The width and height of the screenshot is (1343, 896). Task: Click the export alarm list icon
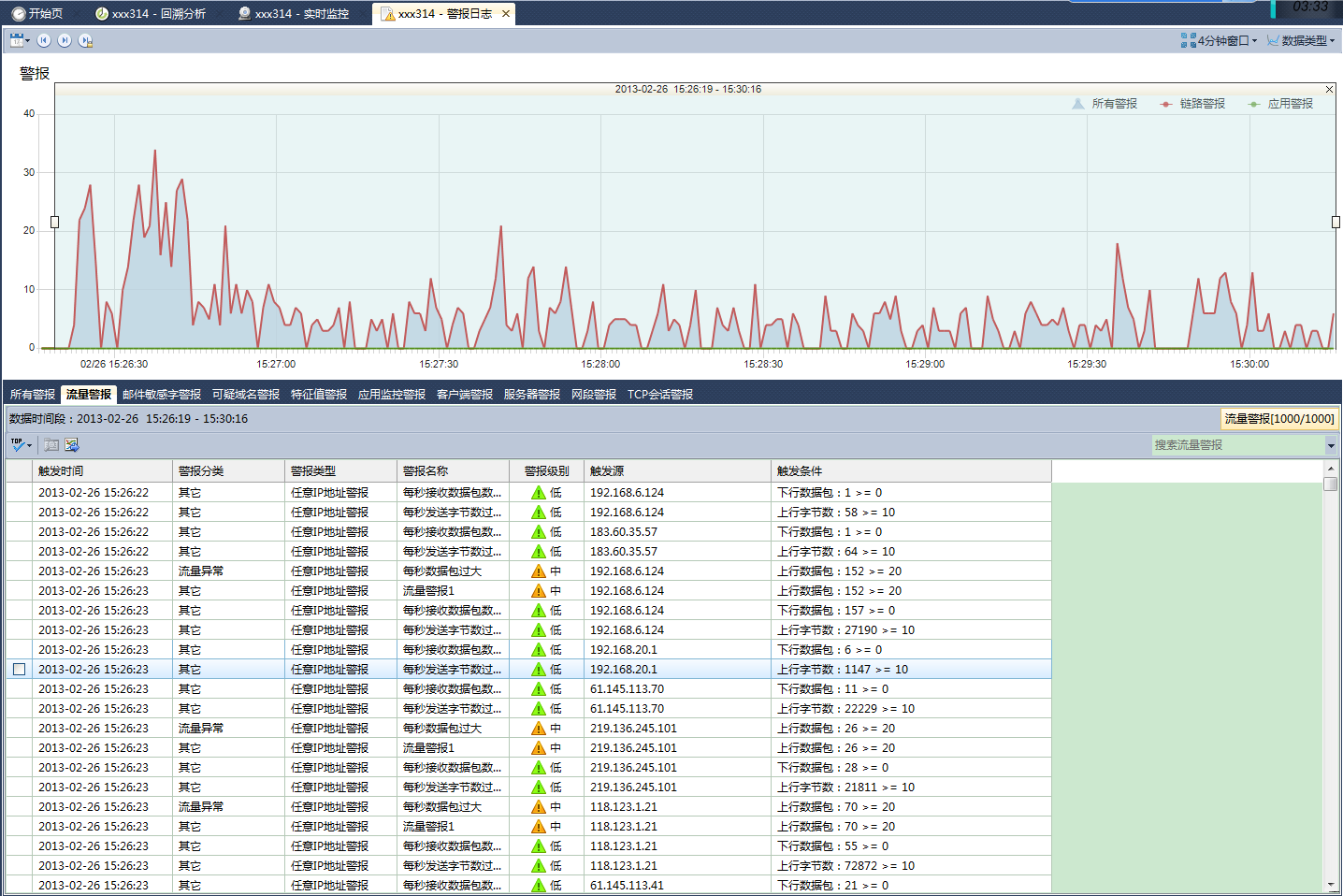coord(72,445)
